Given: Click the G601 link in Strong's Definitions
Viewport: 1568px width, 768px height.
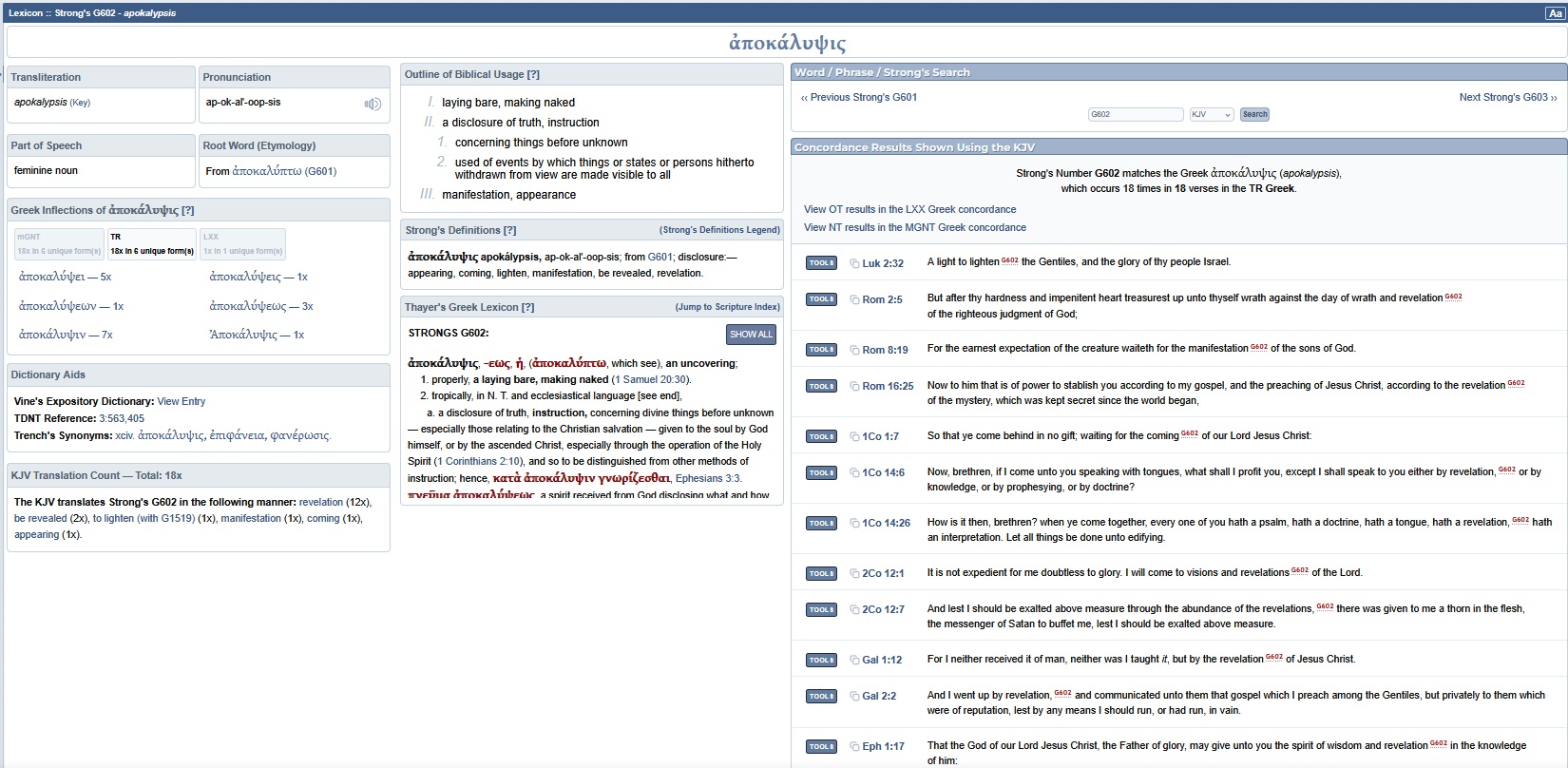Looking at the screenshot, I should tap(660, 257).
